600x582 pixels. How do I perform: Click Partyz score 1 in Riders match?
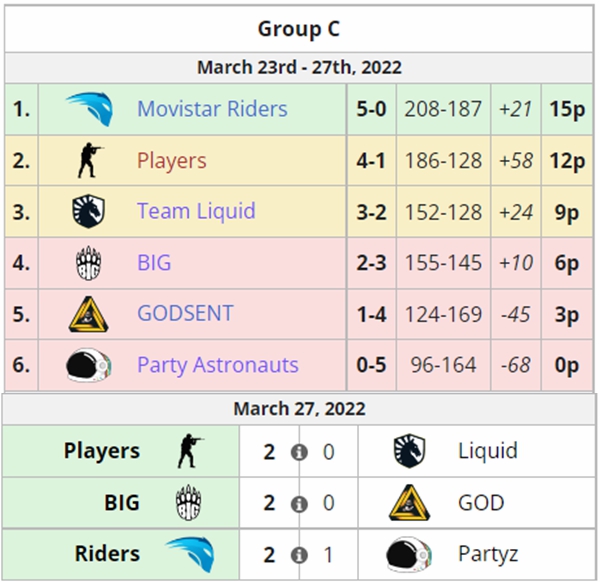(328, 555)
